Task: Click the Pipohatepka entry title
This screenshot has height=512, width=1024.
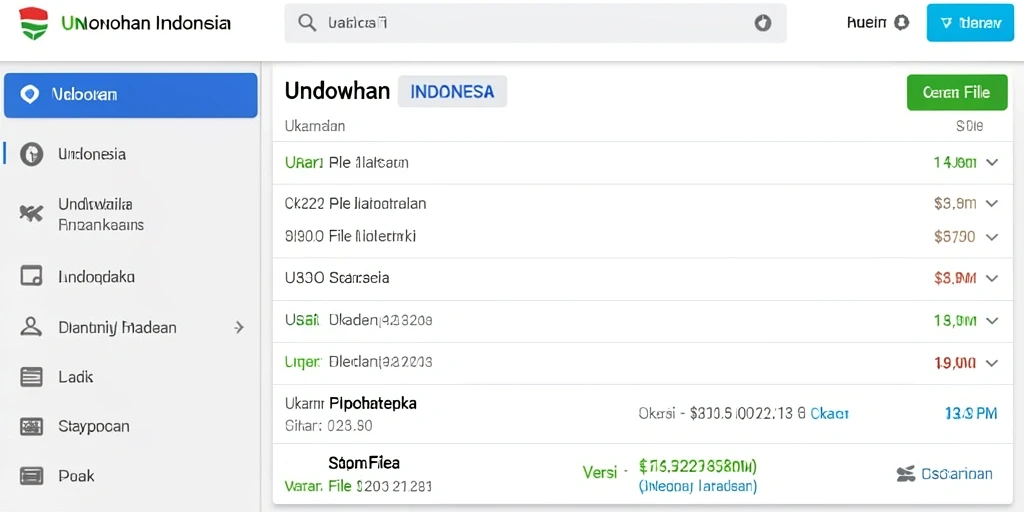Action: click(373, 404)
